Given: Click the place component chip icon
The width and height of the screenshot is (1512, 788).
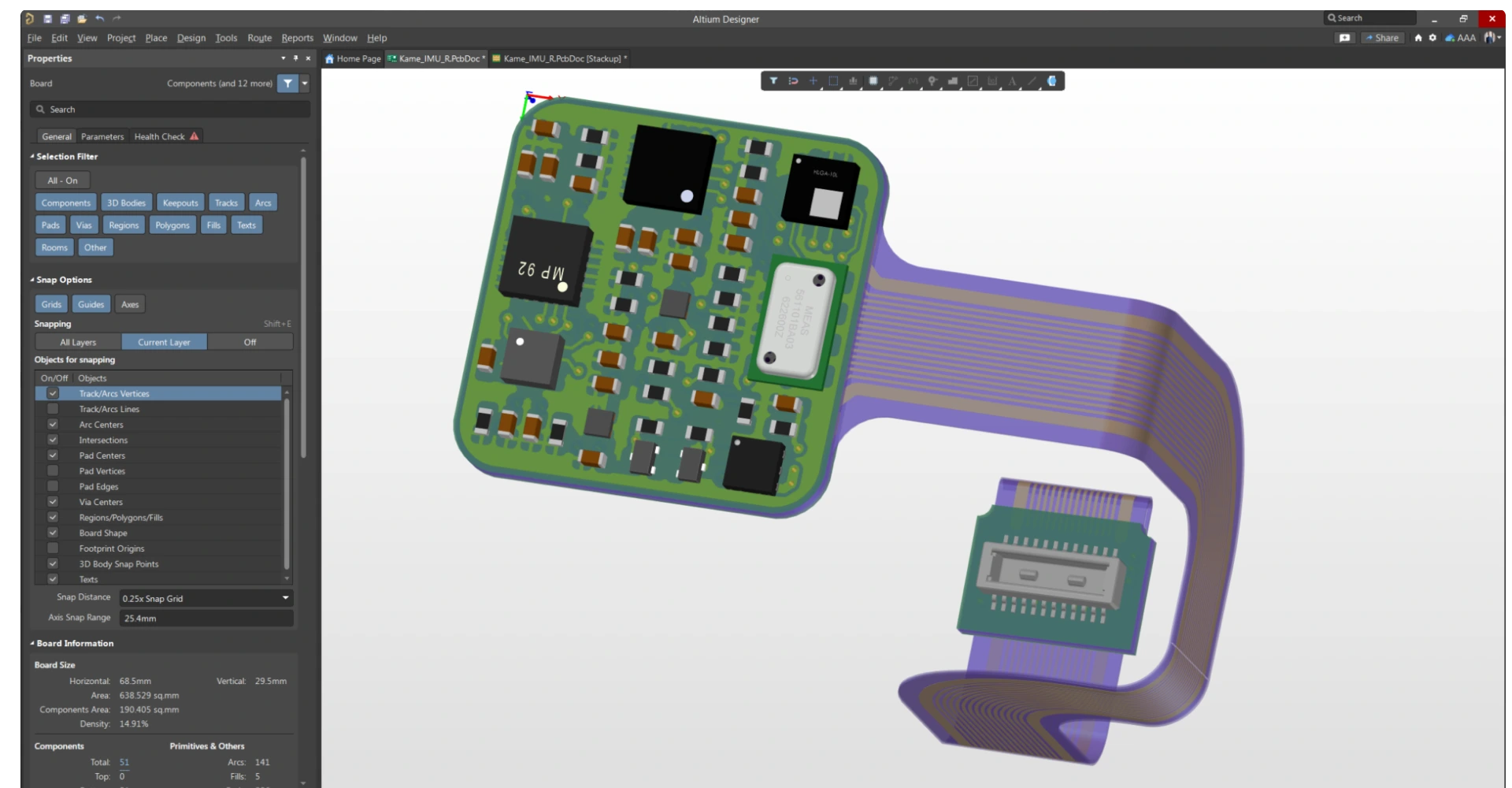Looking at the screenshot, I should click(873, 81).
